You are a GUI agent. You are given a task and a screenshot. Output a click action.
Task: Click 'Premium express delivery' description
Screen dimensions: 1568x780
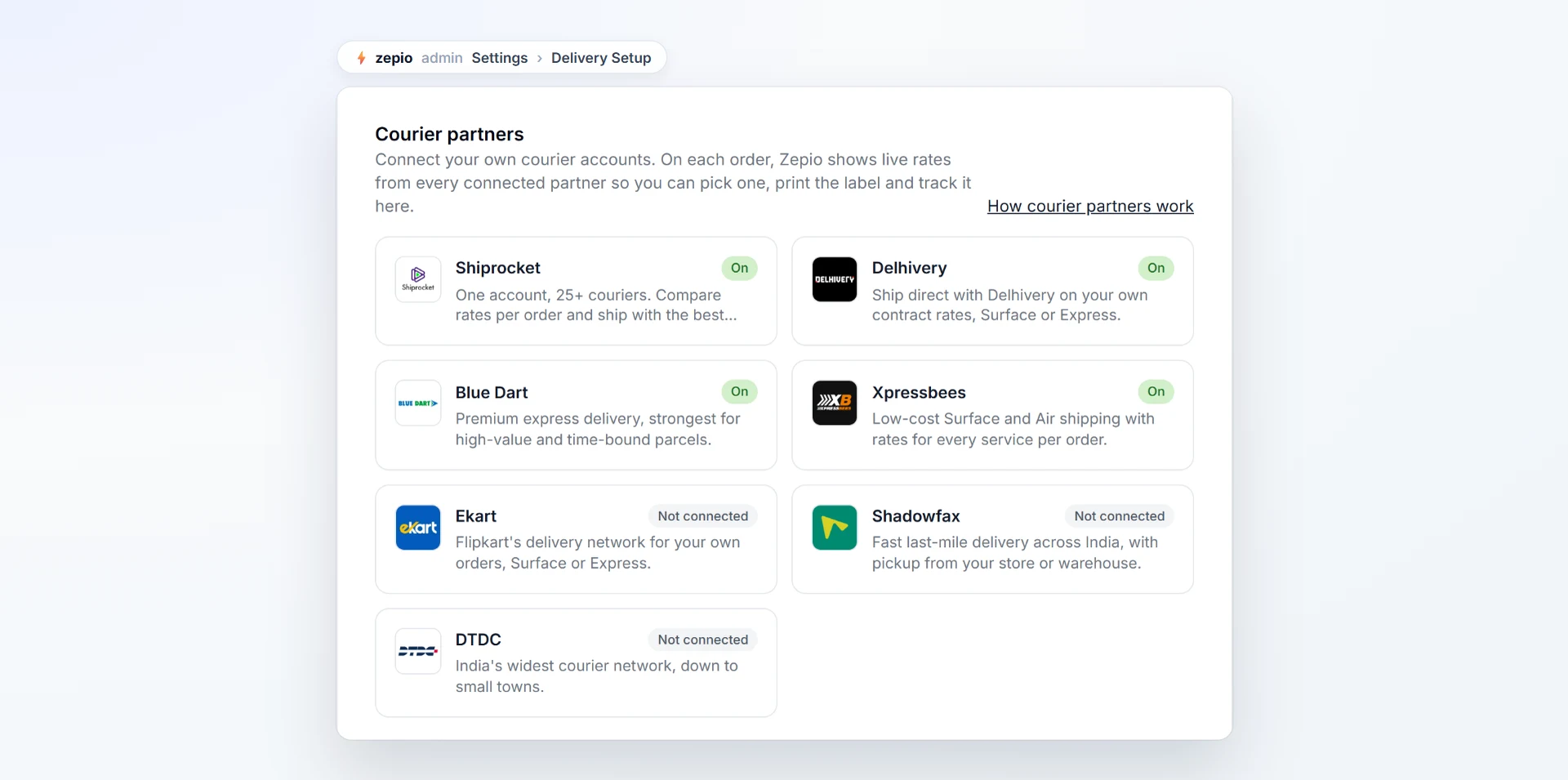tap(598, 429)
